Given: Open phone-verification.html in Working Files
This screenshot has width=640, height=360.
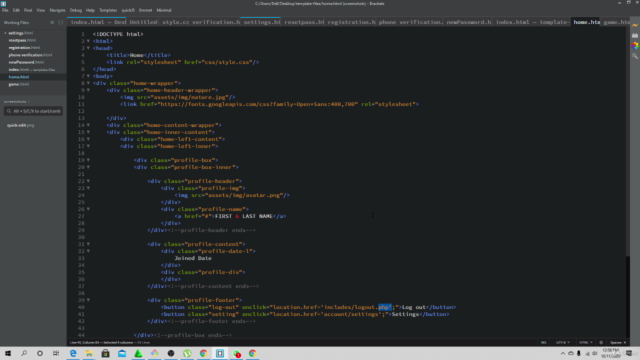Looking at the screenshot, I should click(30, 55).
